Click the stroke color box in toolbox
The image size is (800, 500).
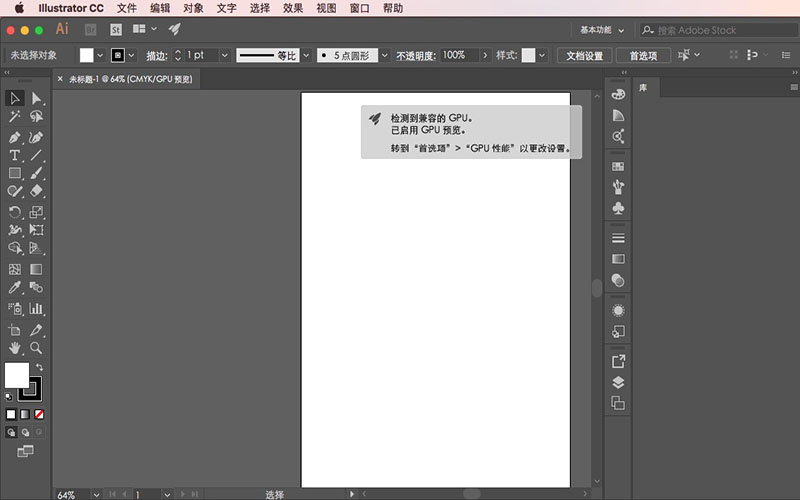[35, 395]
